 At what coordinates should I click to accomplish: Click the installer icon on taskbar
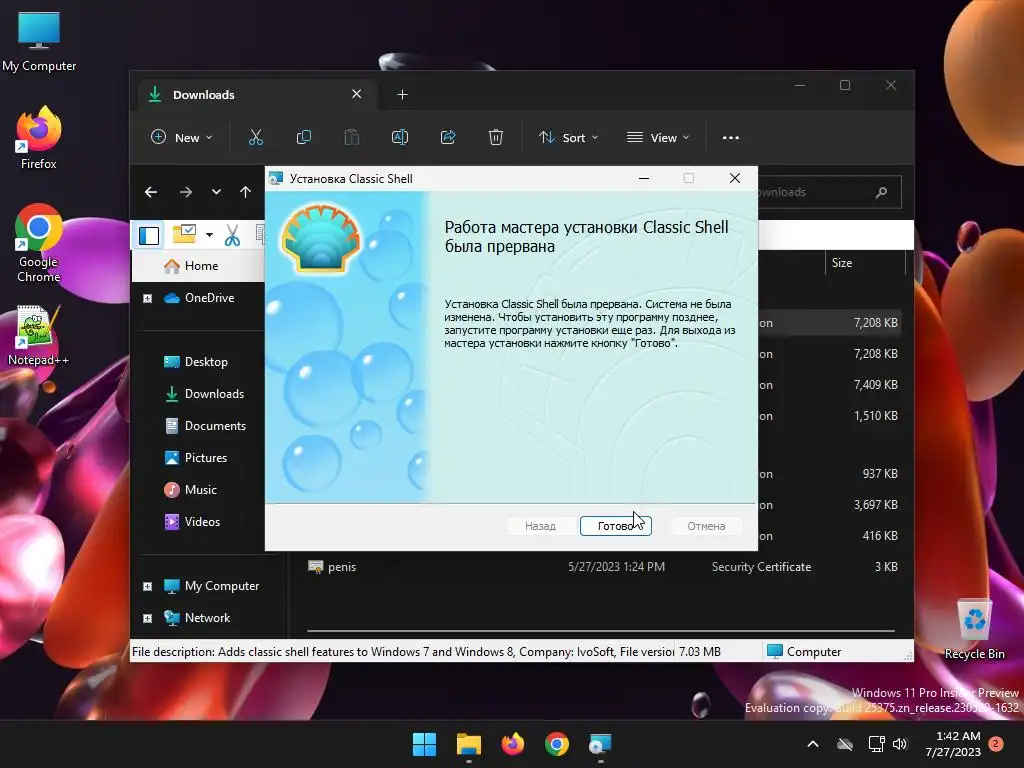point(600,744)
